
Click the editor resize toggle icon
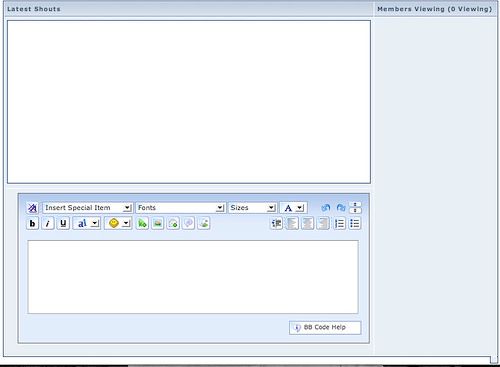click(355, 208)
